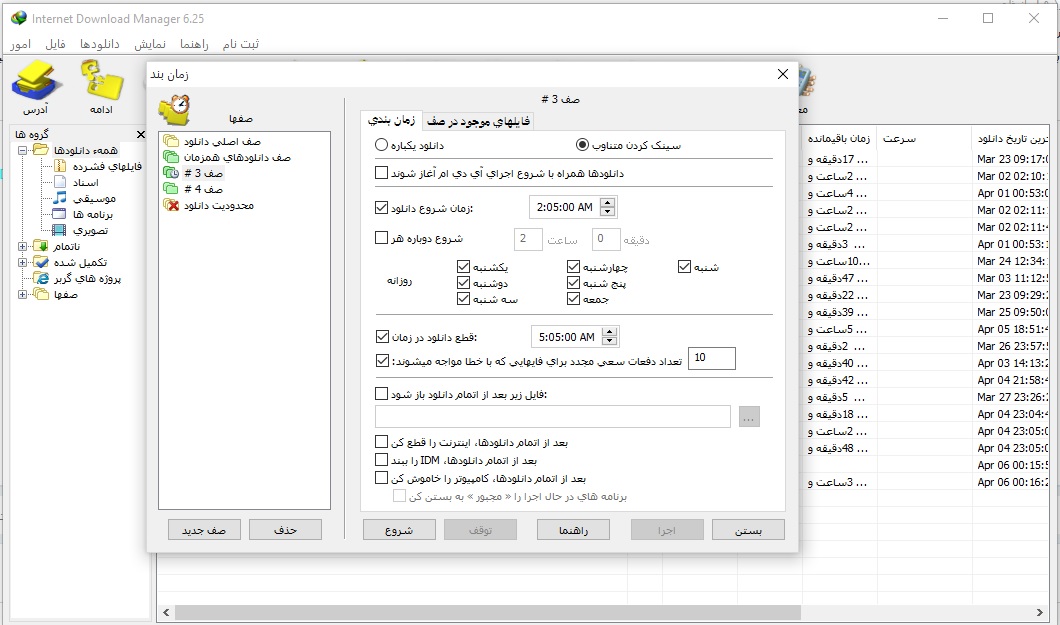Viewport: 1060px width, 625px height.
Task: Select the دانلود یکباره radio option
Action: point(382,145)
